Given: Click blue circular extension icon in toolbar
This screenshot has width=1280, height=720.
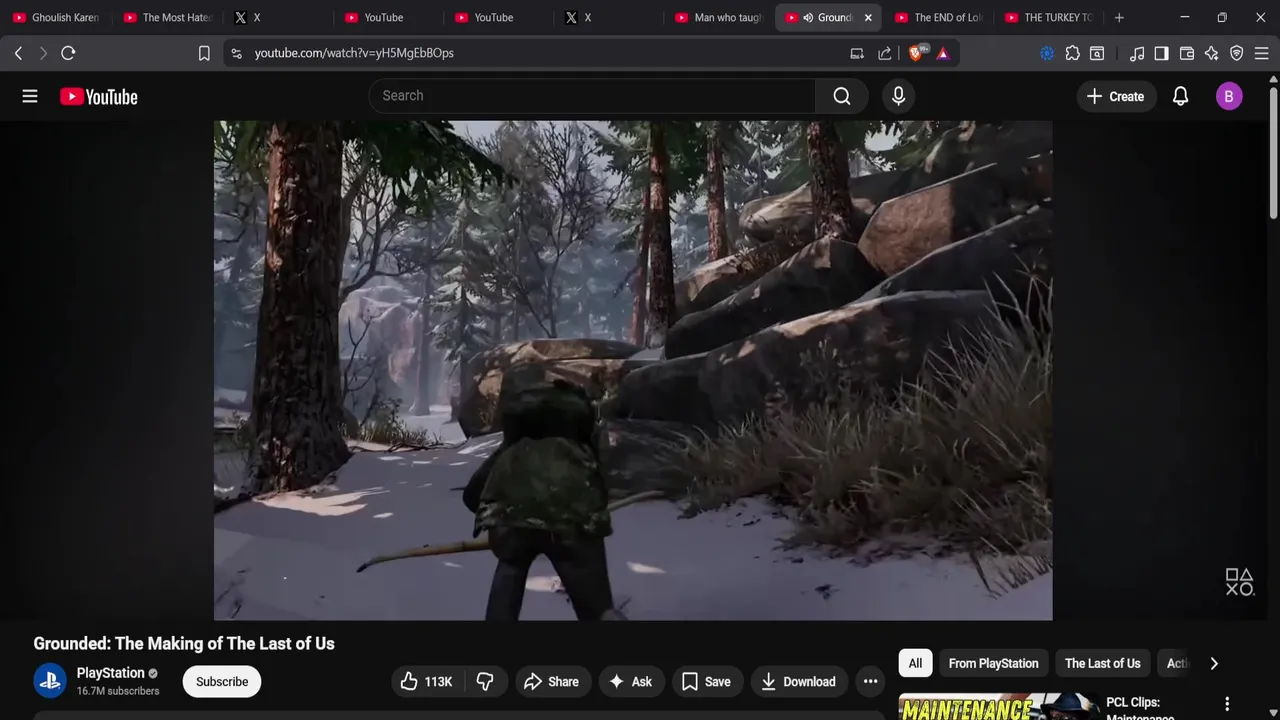Looking at the screenshot, I should pyautogui.click(x=1047, y=53).
